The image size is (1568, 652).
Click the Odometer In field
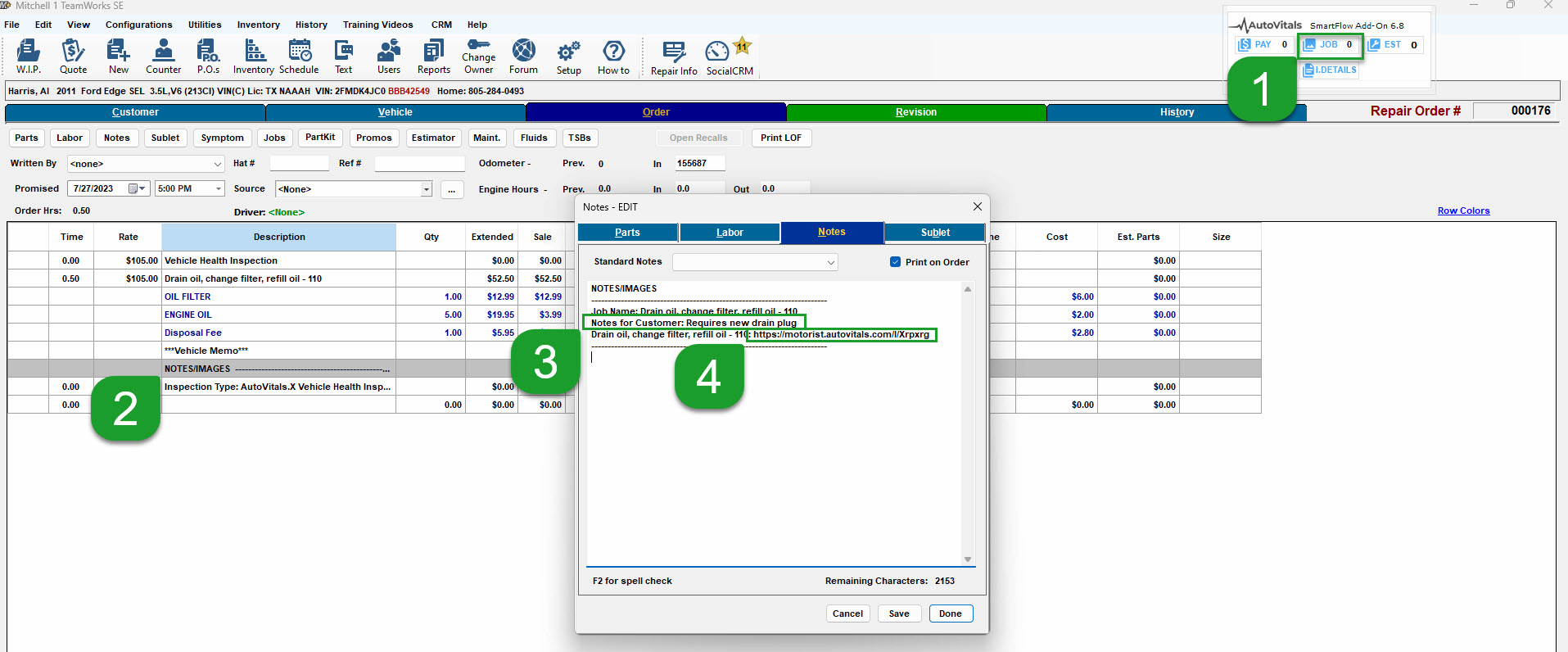700,164
